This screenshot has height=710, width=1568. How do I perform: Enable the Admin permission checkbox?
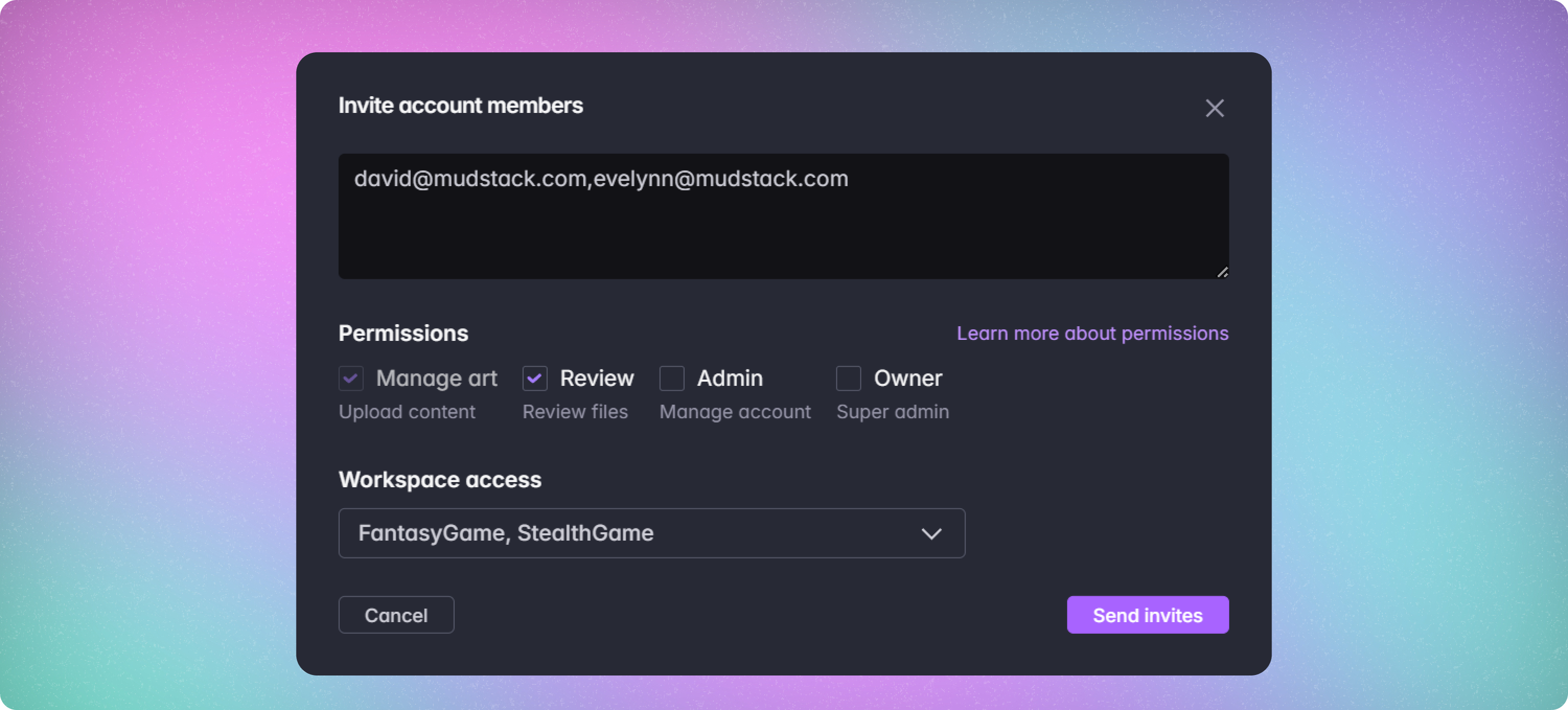click(672, 378)
